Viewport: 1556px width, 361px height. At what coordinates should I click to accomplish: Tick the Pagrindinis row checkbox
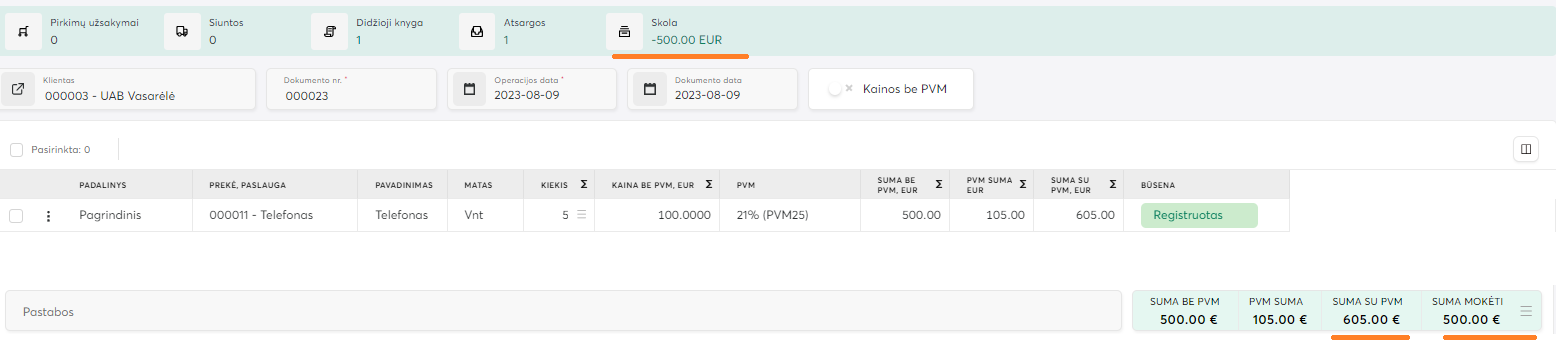[x=16, y=215]
